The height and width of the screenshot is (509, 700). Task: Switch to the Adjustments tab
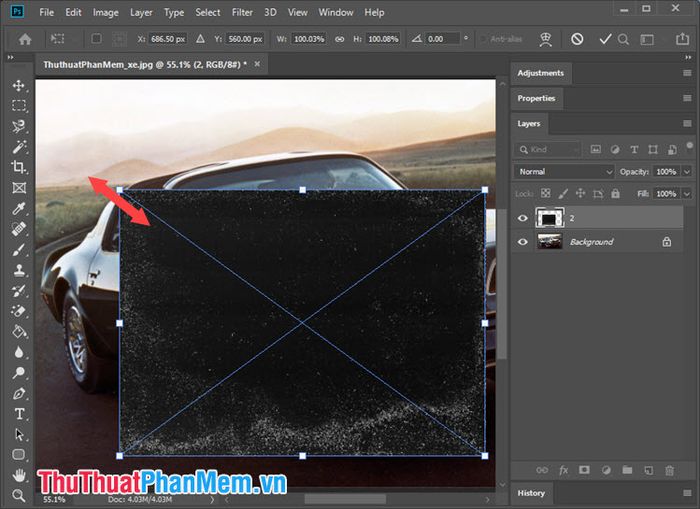pos(541,73)
